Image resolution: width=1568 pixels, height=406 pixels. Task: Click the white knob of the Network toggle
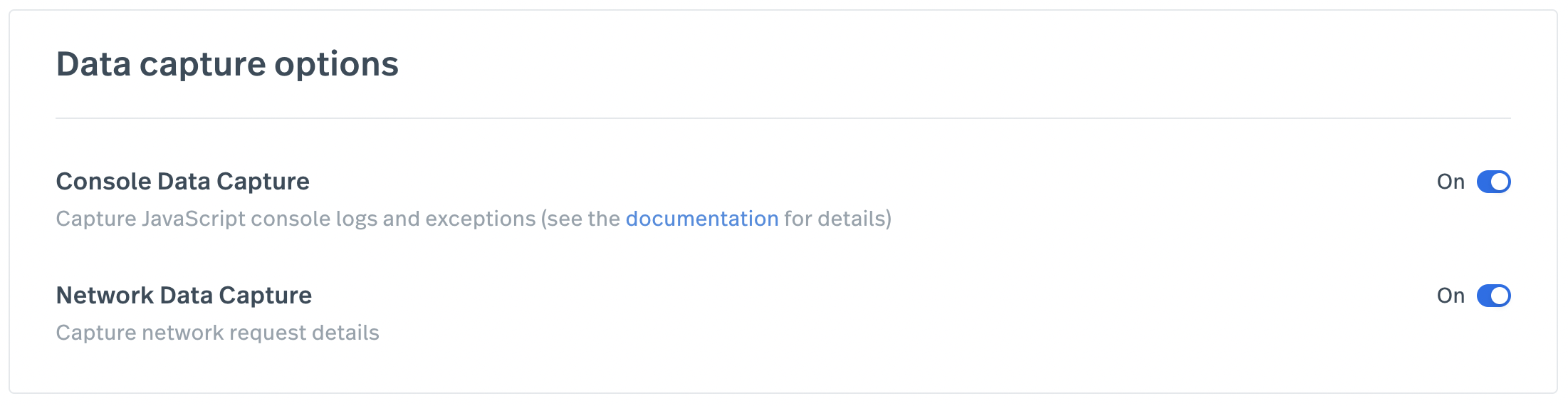pos(1500,296)
